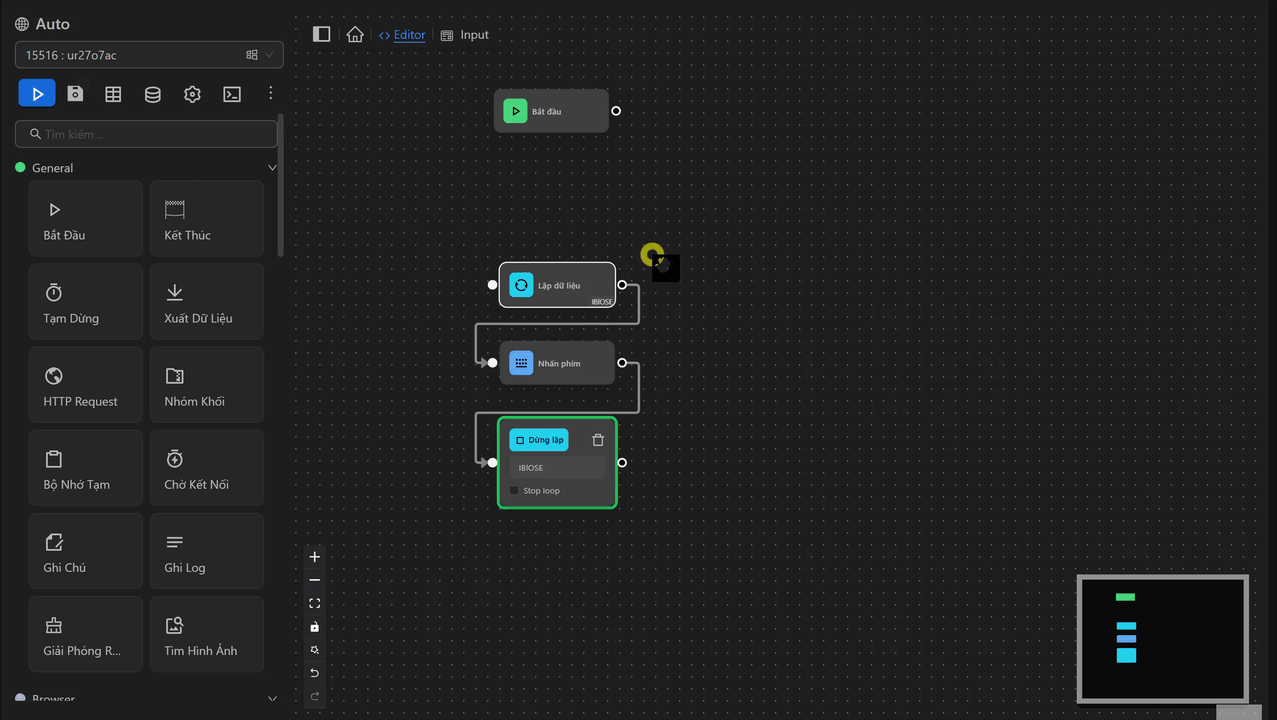The width and height of the screenshot is (1277, 720).
Task: Collapse the General blocks section
Action: tap(272, 168)
